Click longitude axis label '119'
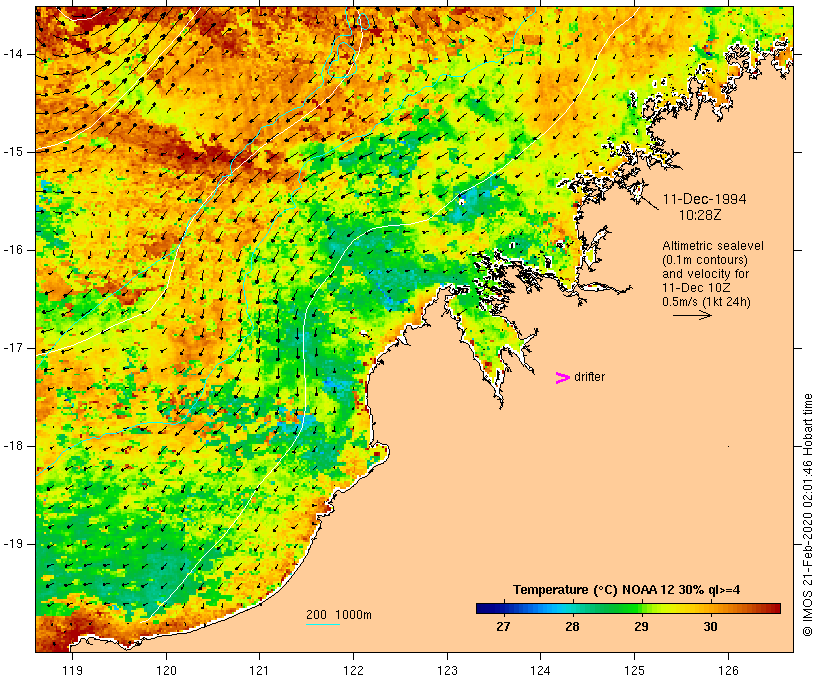Screen dimensions: 820x680 pos(72,670)
